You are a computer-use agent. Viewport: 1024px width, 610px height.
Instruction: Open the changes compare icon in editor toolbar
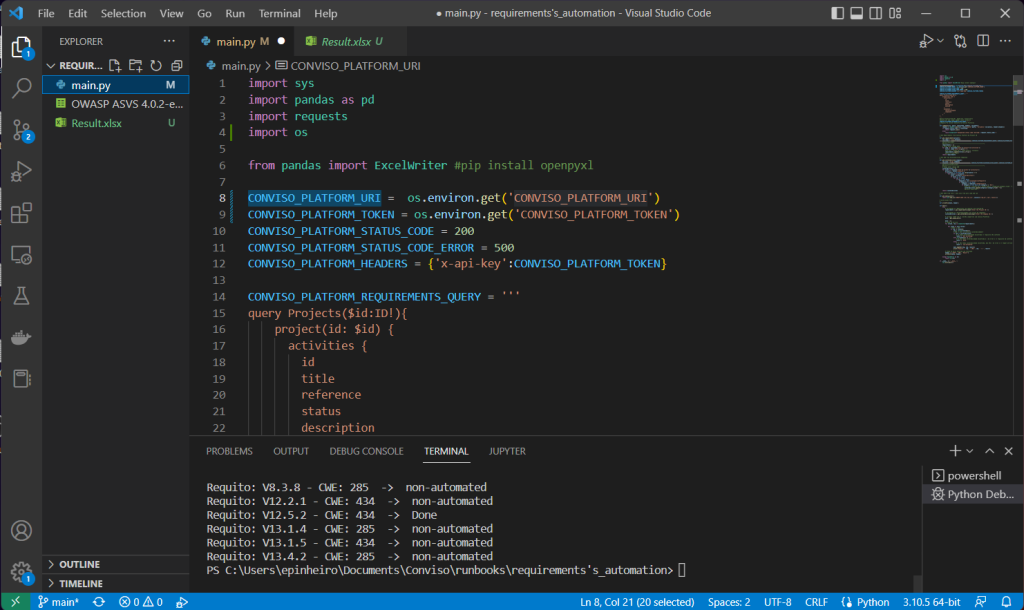[x=960, y=41]
